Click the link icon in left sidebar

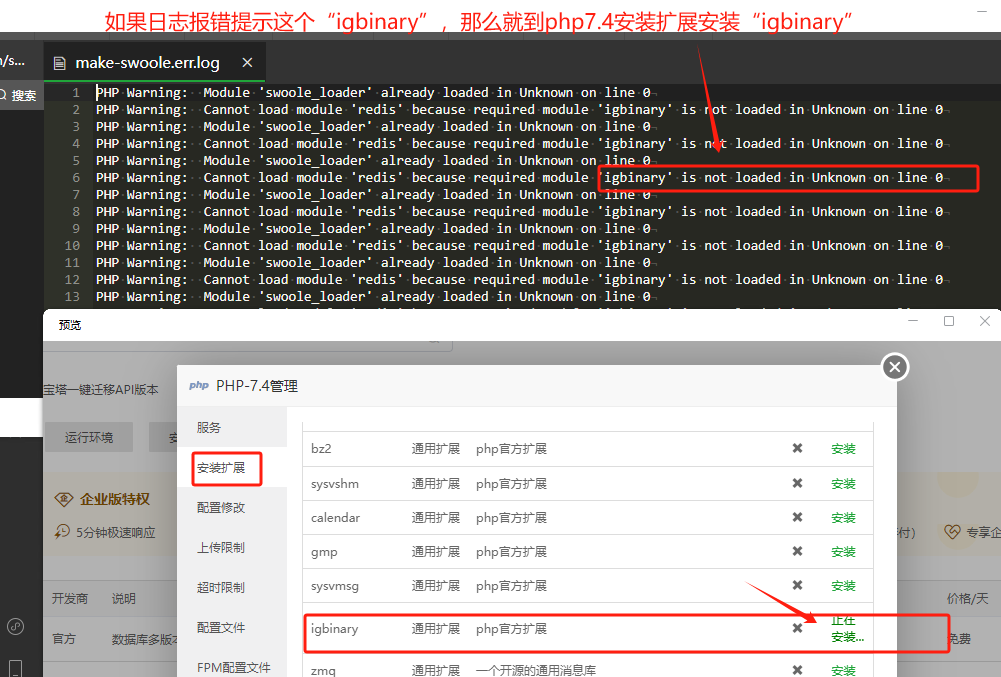(x=16, y=627)
